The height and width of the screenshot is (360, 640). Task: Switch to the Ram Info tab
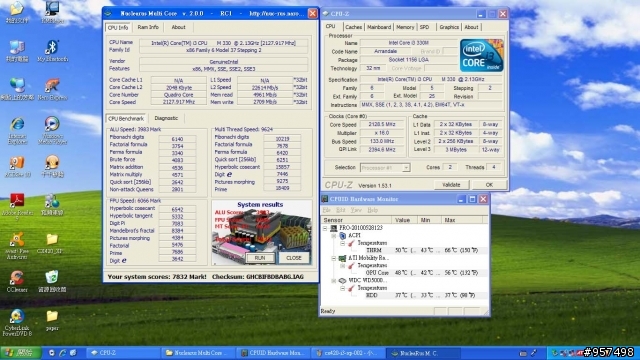point(148,27)
